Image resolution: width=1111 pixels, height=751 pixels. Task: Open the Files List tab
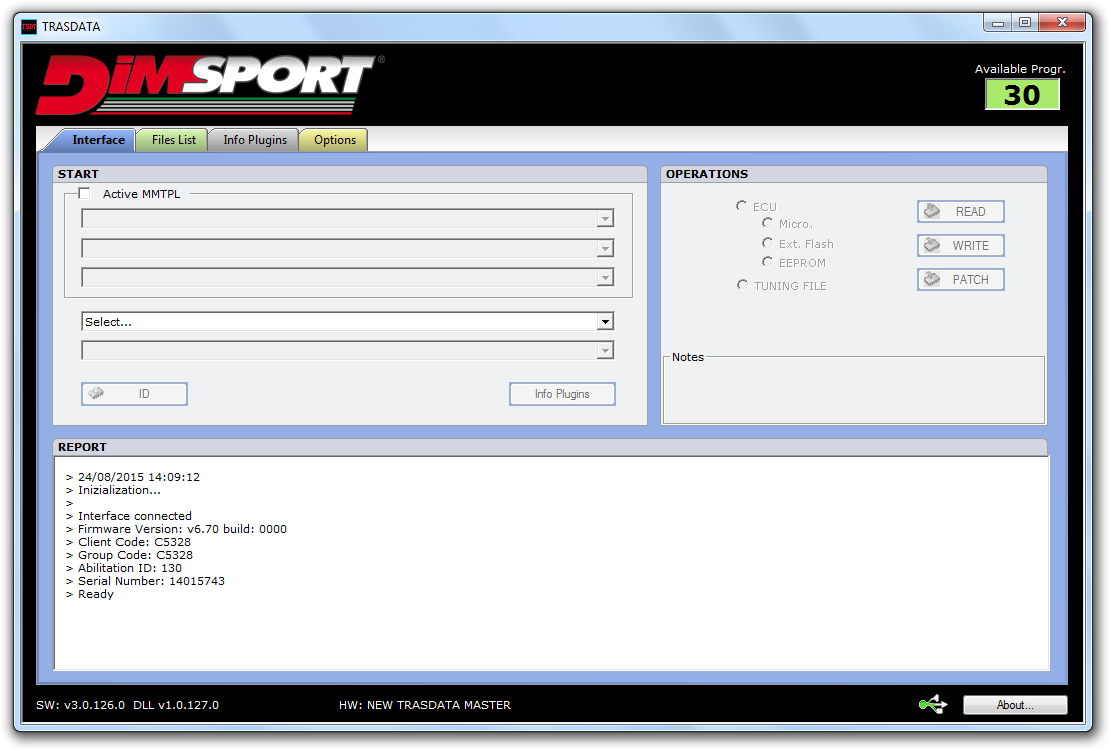pos(173,140)
